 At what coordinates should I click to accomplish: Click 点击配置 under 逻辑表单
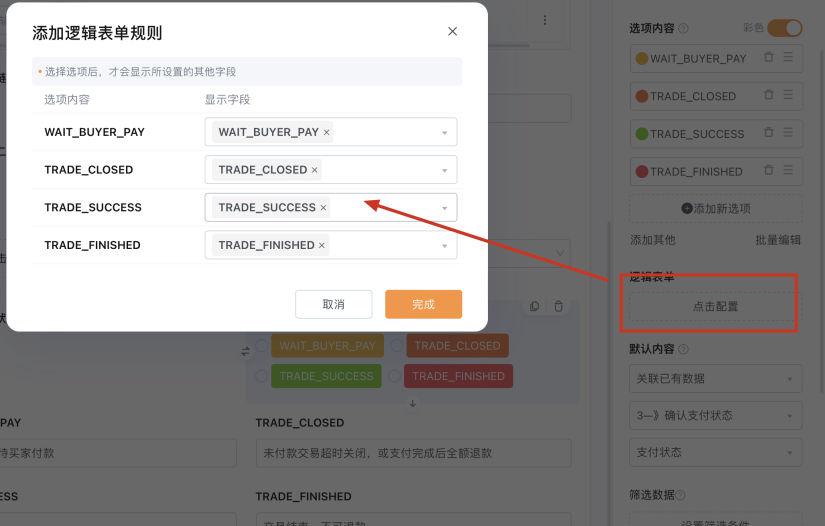click(x=716, y=307)
